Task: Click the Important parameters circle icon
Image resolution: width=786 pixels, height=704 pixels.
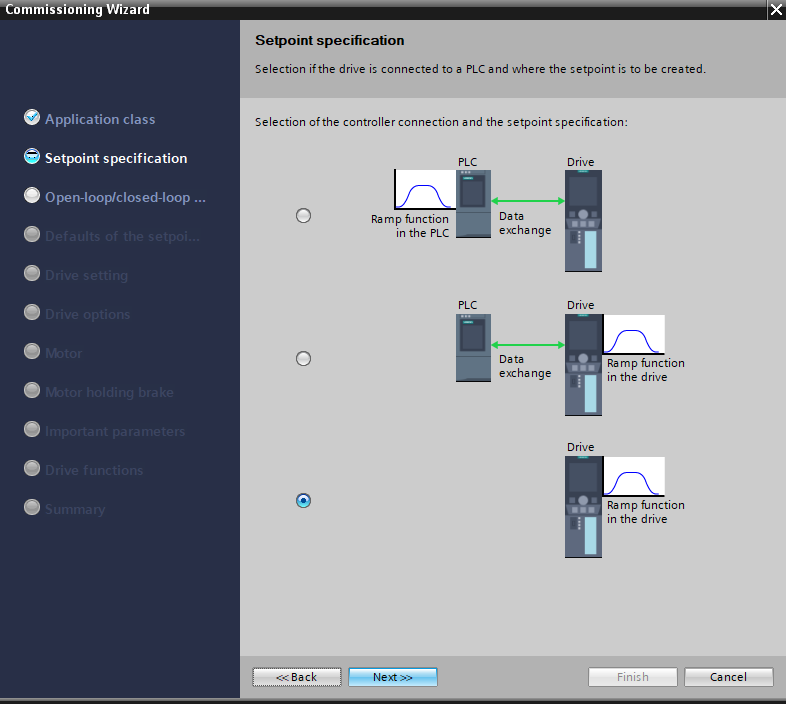Action: point(32,429)
